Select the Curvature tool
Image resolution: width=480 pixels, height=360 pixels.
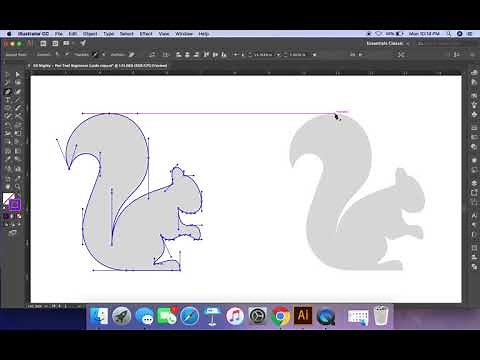18,92
